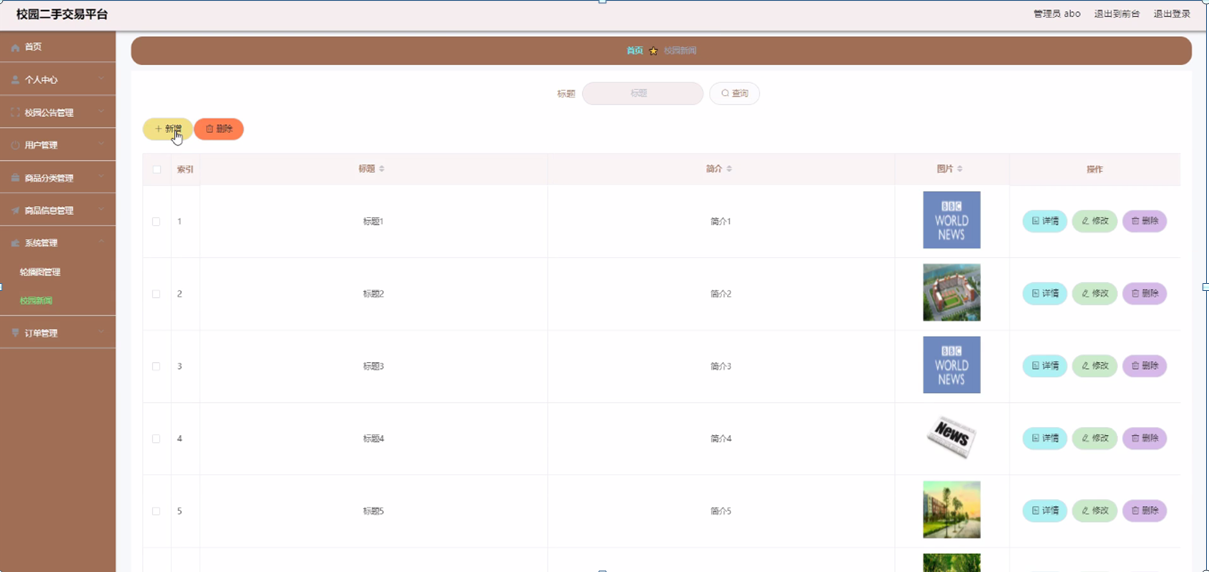
Task: Open 轮播图管理 submenu item
Action: coord(41,272)
